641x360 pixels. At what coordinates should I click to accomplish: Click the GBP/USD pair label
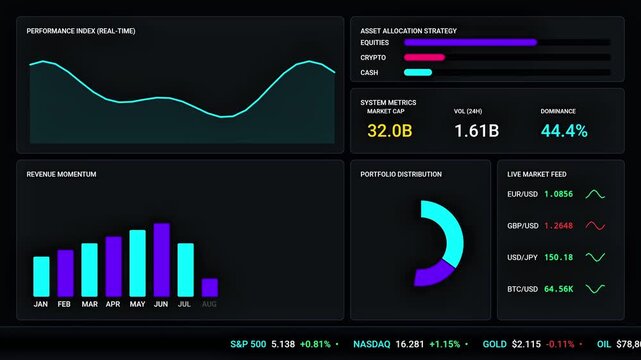522,226
